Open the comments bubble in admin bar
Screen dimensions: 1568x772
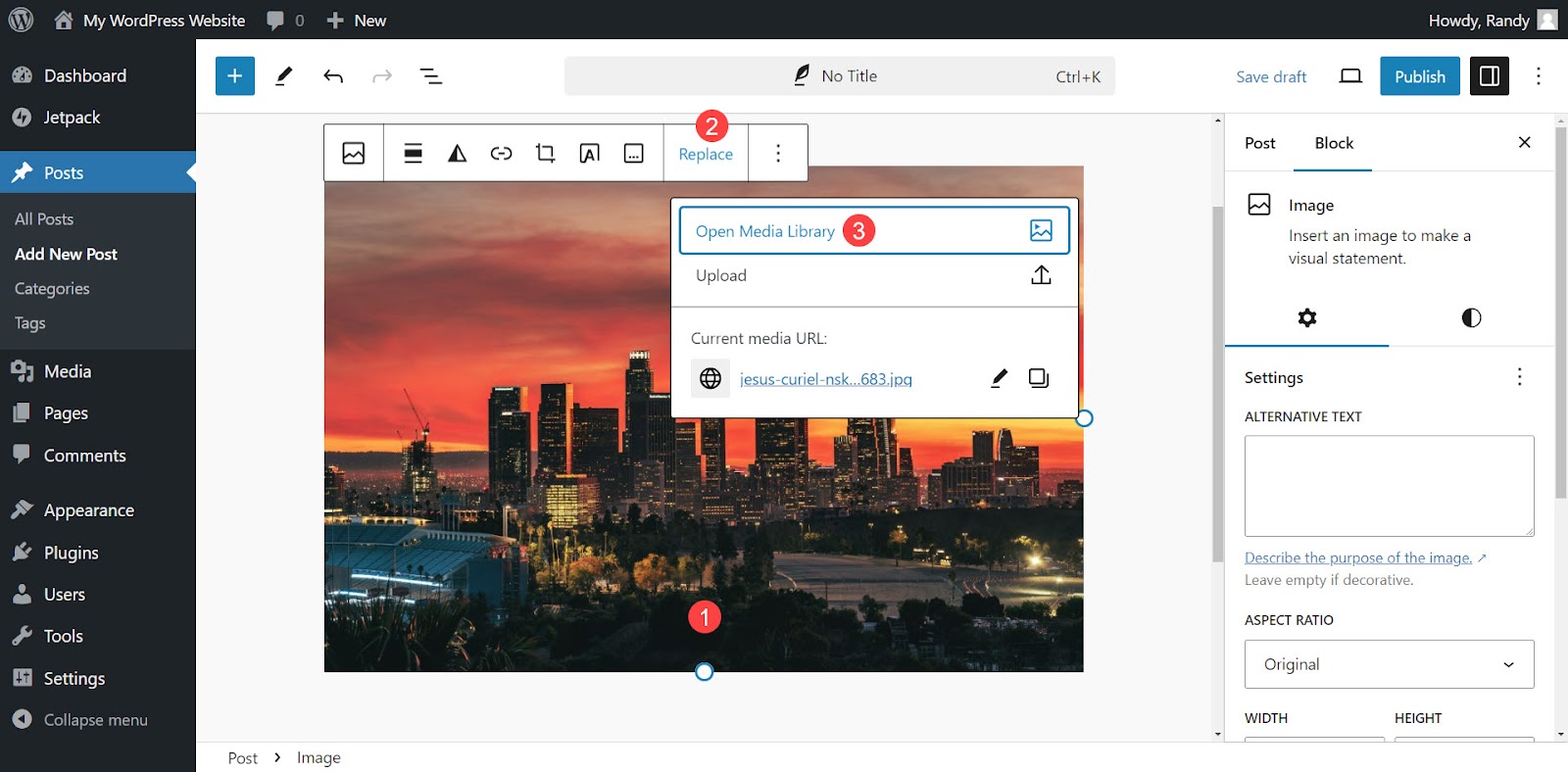[285, 20]
